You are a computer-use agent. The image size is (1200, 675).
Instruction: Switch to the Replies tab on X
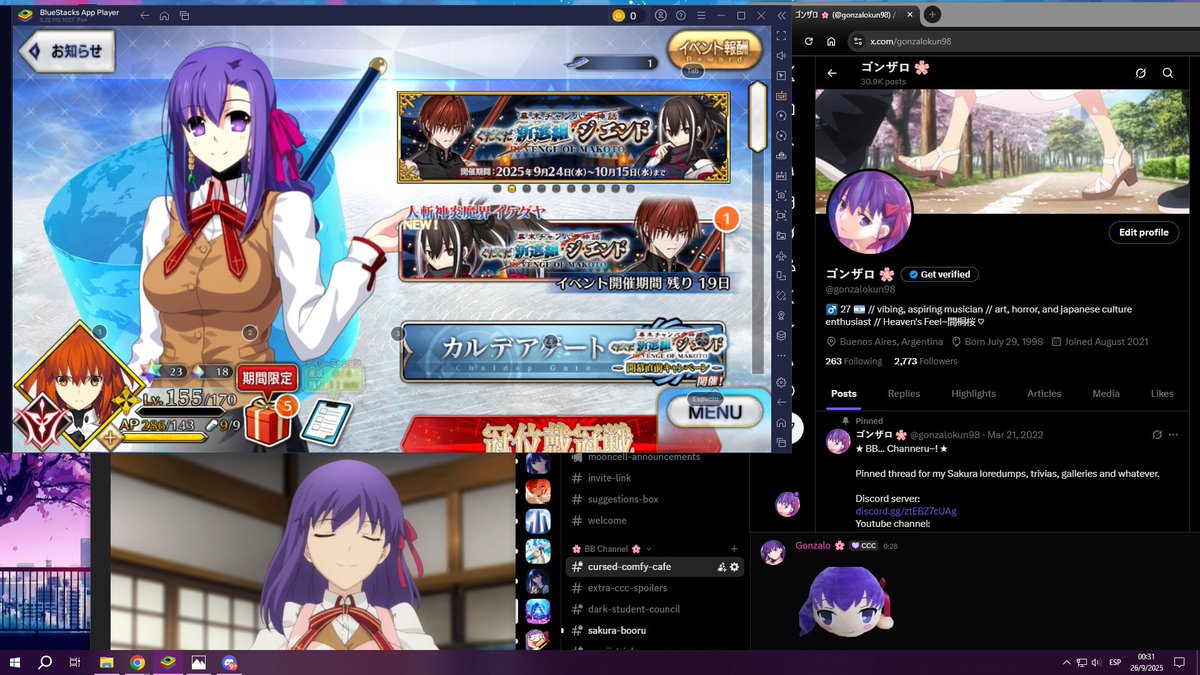coord(904,393)
